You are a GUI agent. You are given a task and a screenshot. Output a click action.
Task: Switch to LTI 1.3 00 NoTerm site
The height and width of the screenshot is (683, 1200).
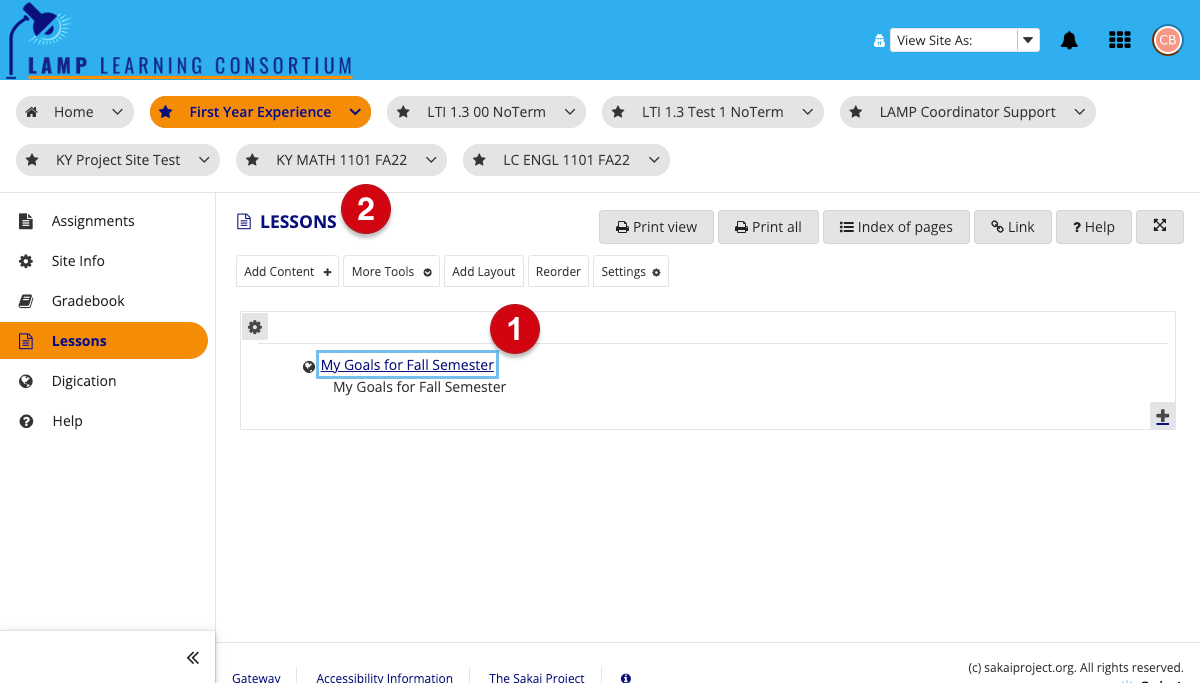coord(486,112)
